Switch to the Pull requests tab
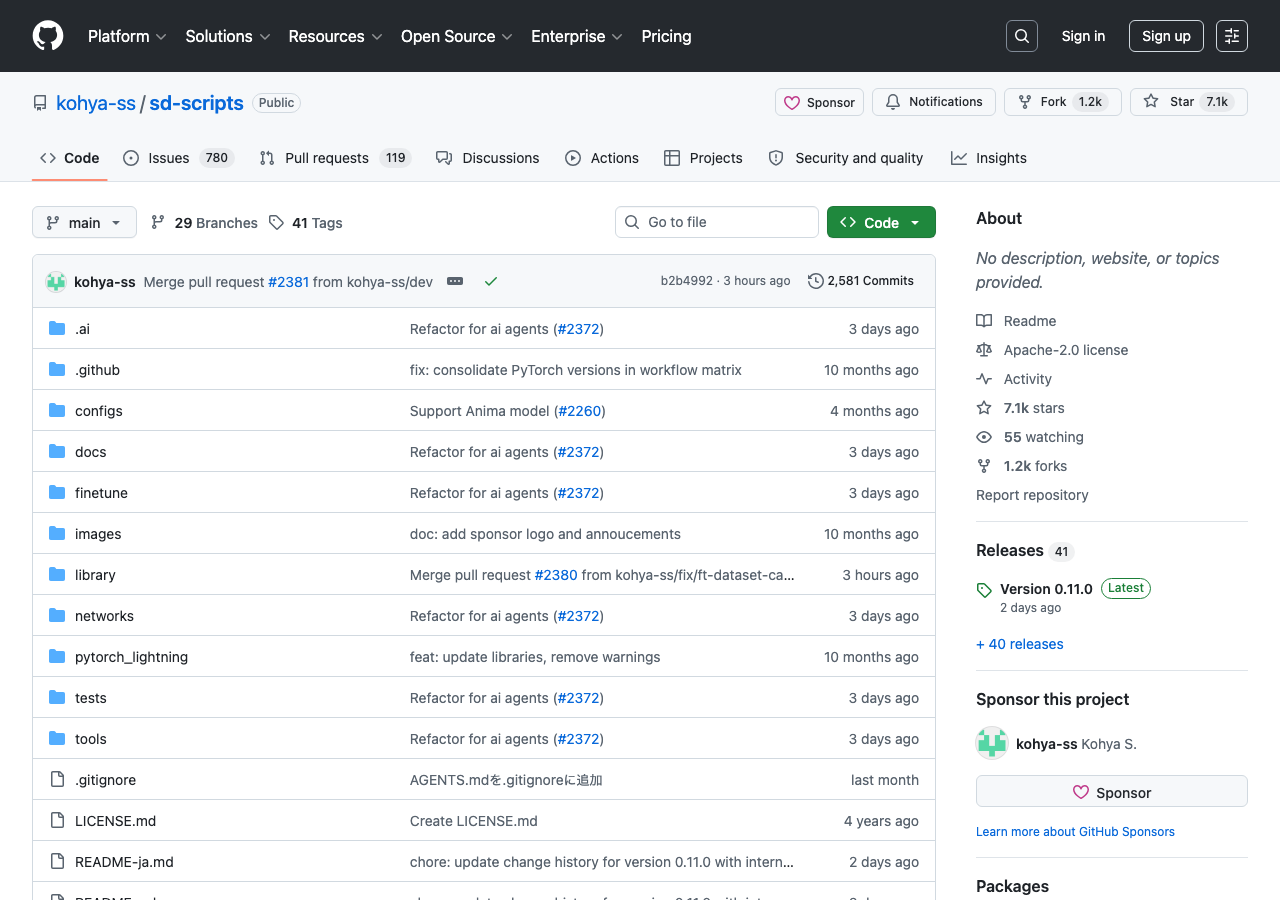1280x900 pixels. 335,158
